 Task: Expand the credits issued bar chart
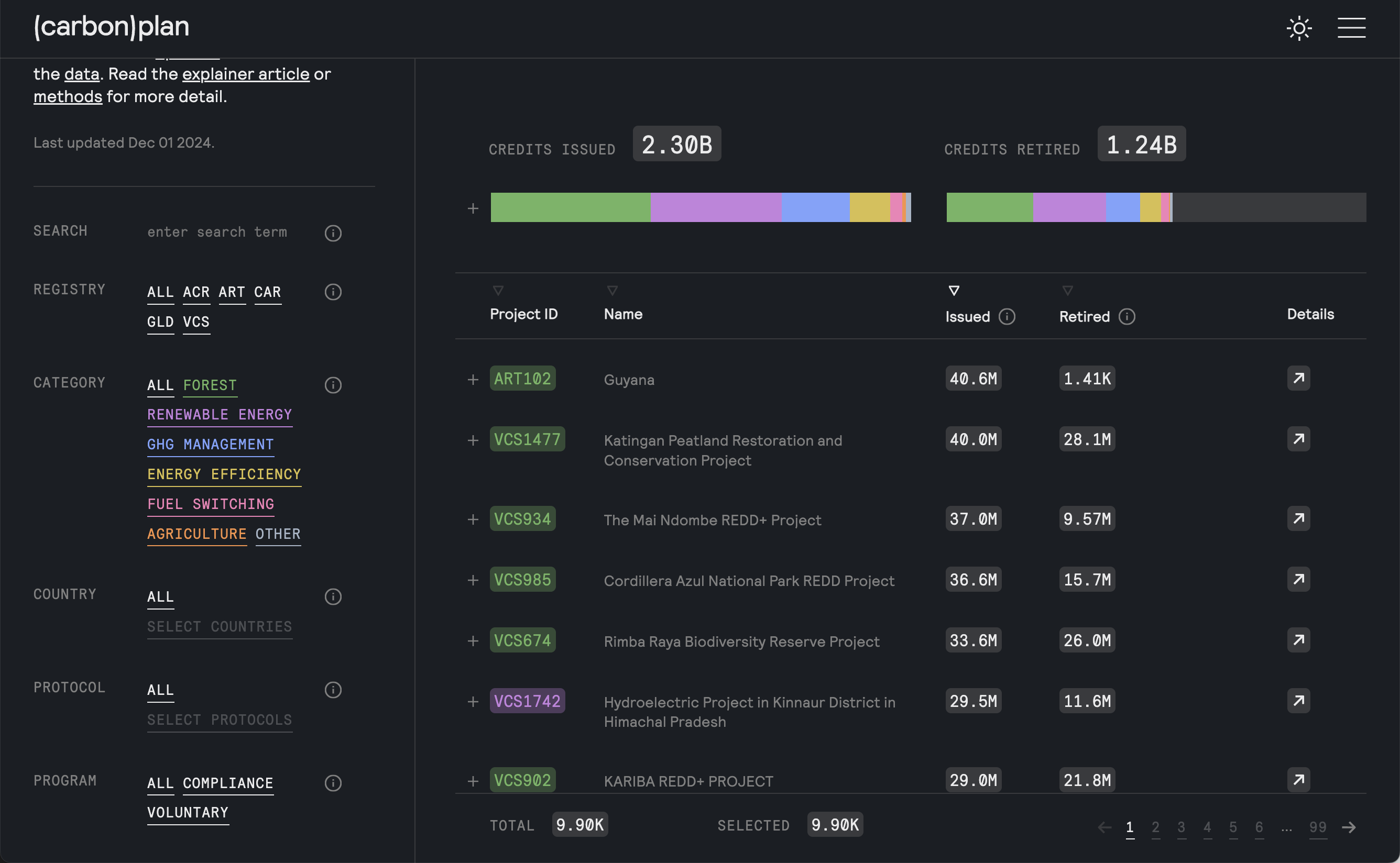[x=473, y=208]
